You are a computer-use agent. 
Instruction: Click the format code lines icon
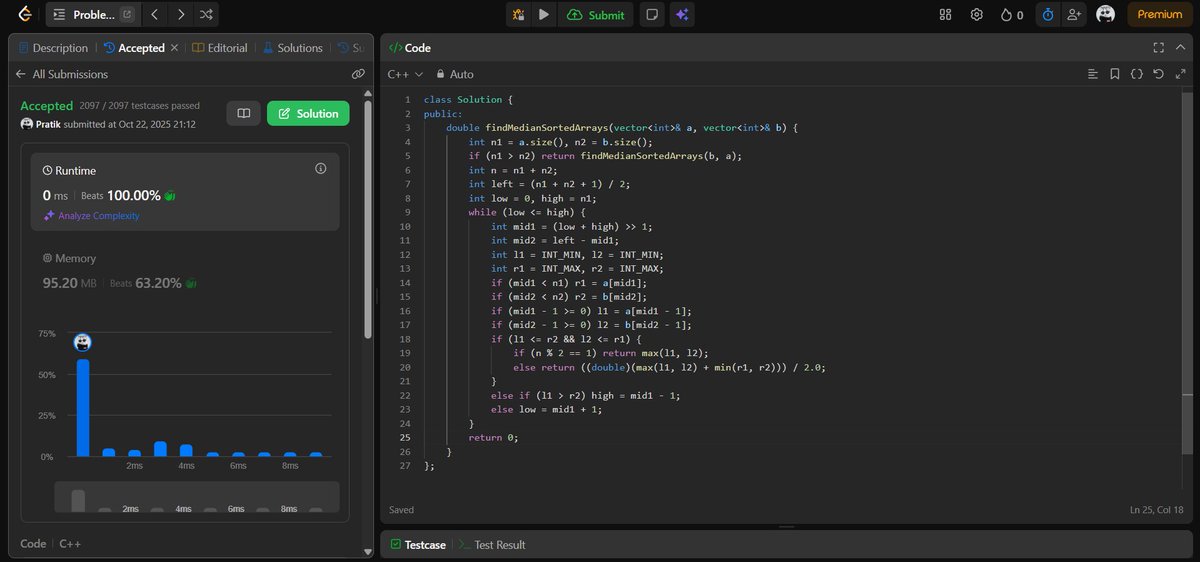coord(1093,74)
